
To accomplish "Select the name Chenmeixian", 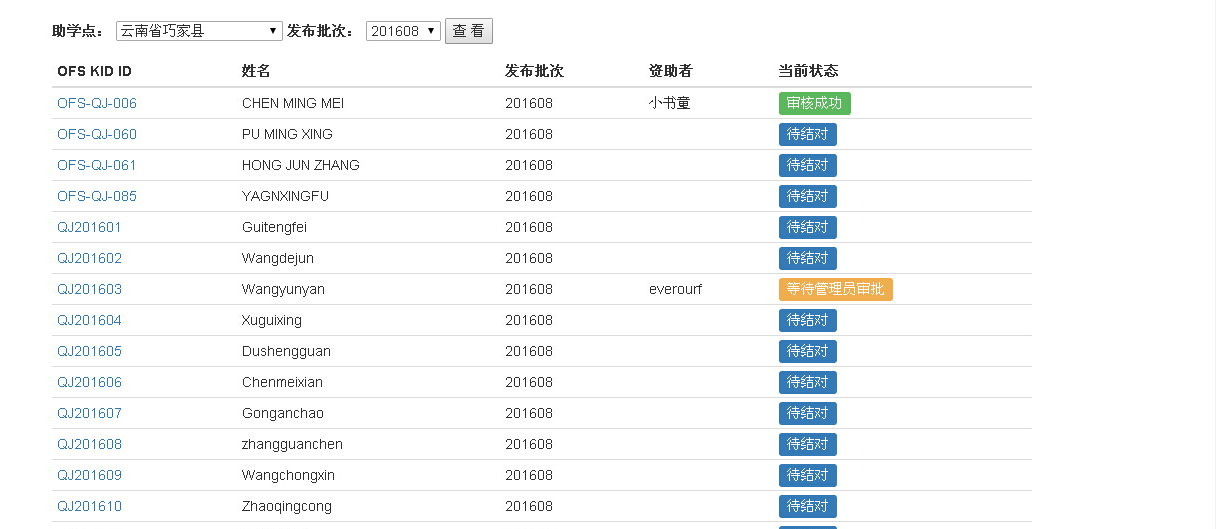I will pyautogui.click(x=282, y=382).
